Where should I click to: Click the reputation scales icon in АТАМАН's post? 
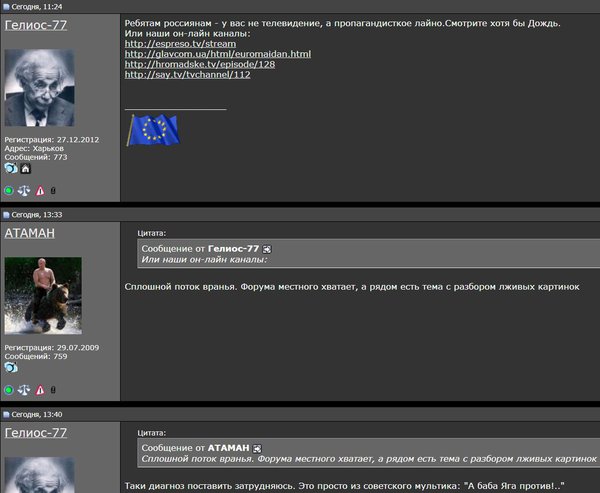click(24, 390)
